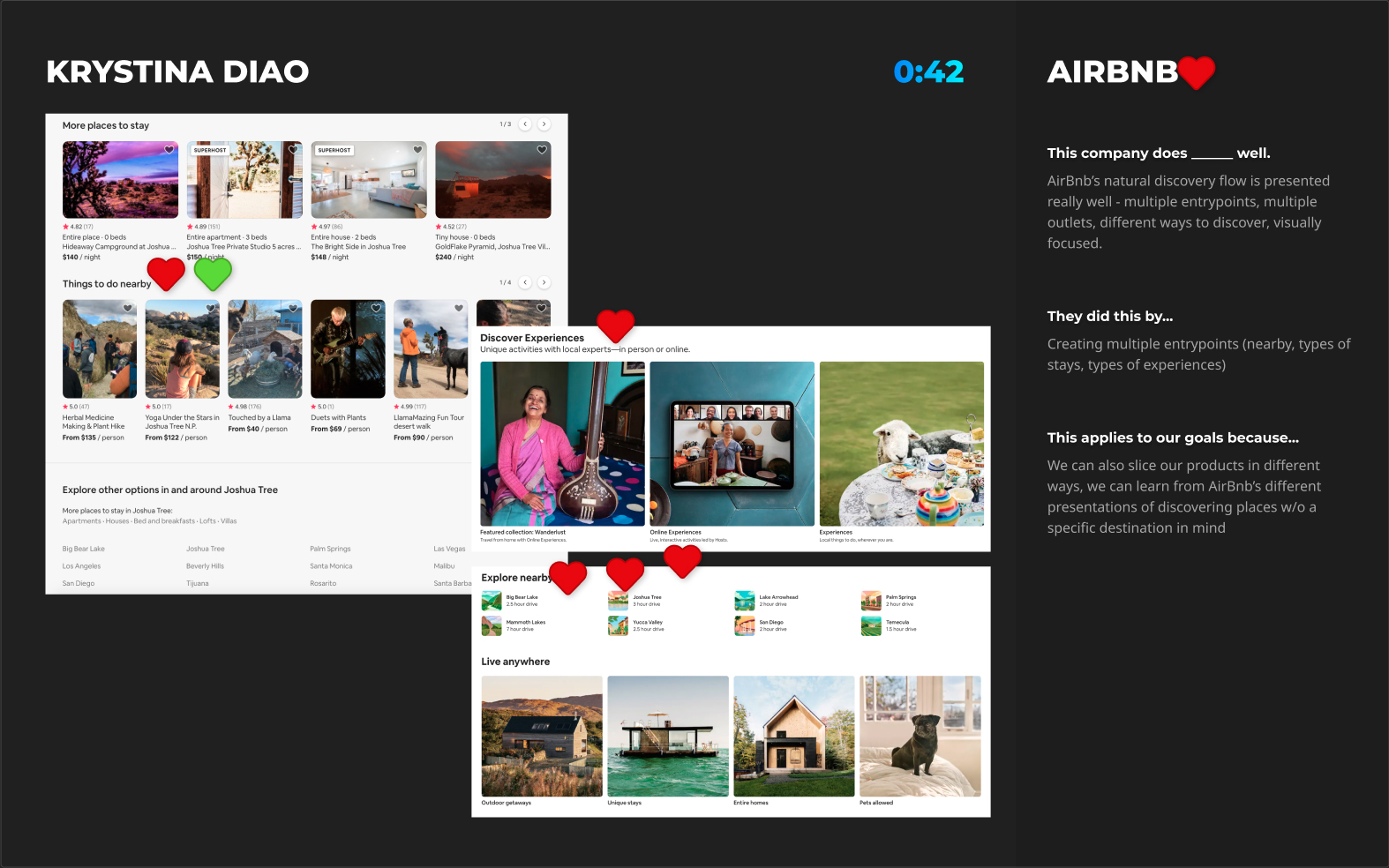Save the Hideaway Campground listing with its heart icon

pos(169,150)
